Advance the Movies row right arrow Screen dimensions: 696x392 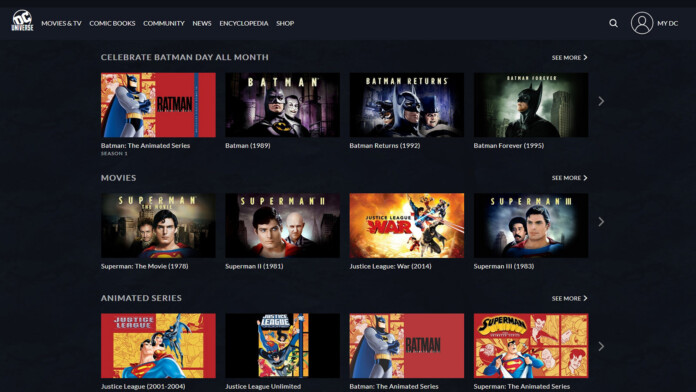pos(601,222)
